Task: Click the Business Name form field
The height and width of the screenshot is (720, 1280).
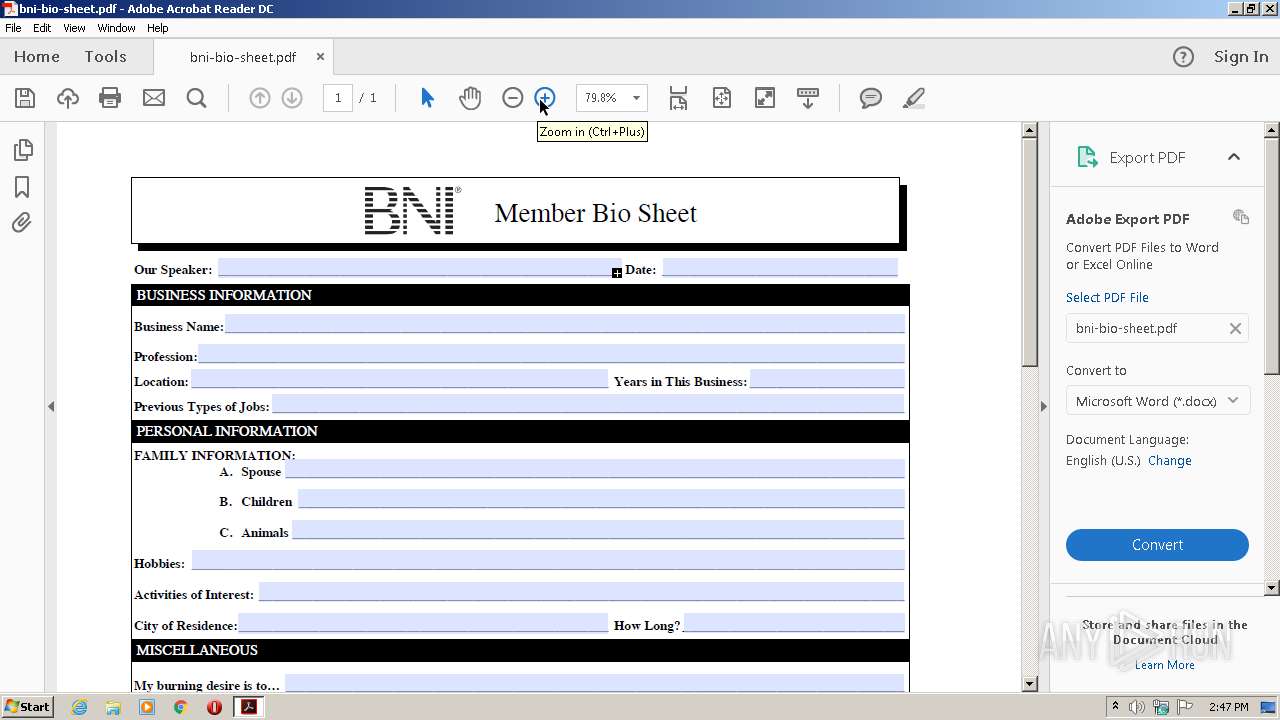Action: pyautogui.click(x=565, y=324)
